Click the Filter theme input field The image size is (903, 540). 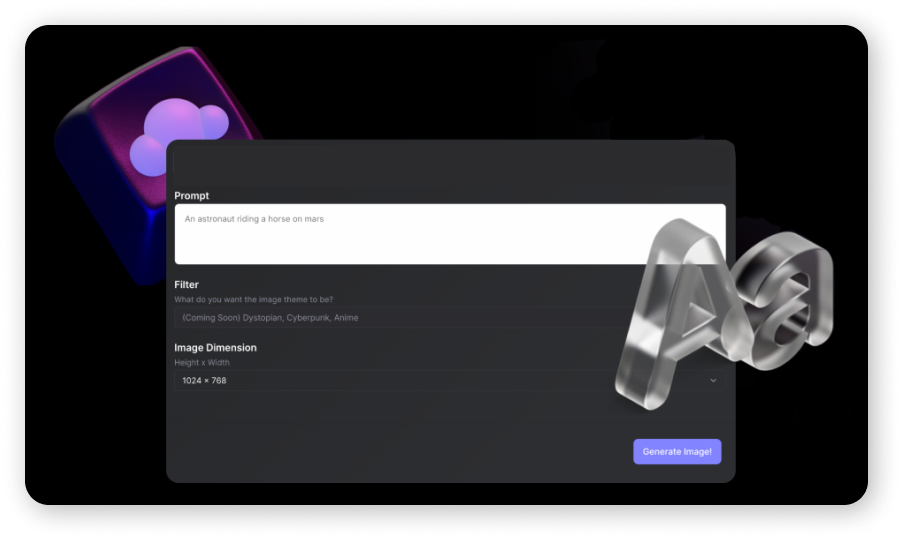point(403,318)
